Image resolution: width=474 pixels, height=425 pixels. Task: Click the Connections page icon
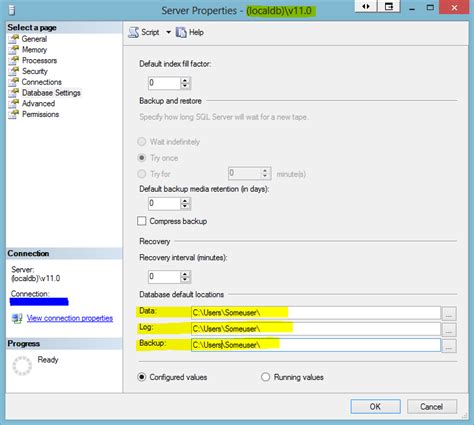[x=14, y=82]
